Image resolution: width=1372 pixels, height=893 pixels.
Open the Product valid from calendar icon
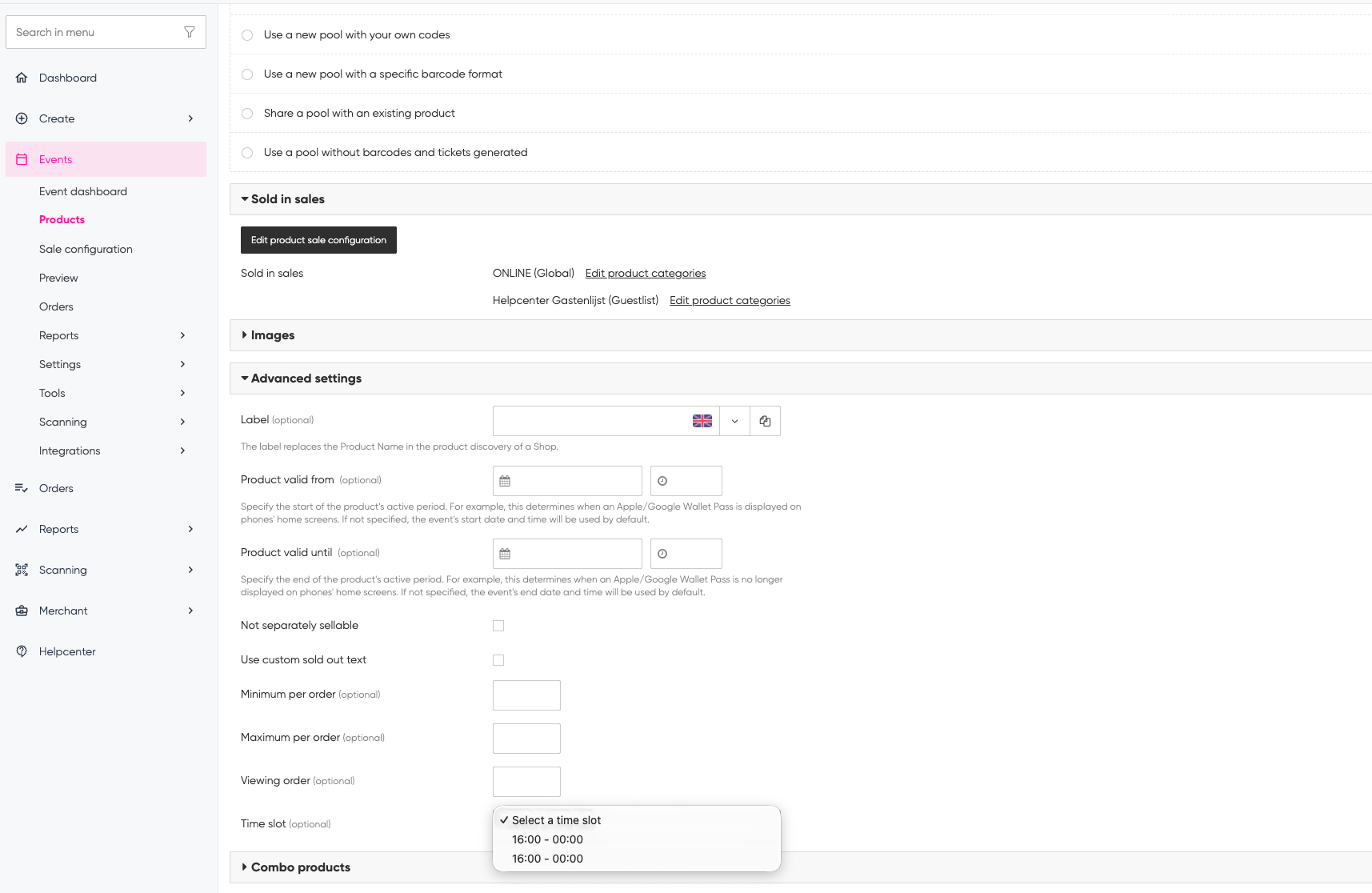click(x=505, y=481)
